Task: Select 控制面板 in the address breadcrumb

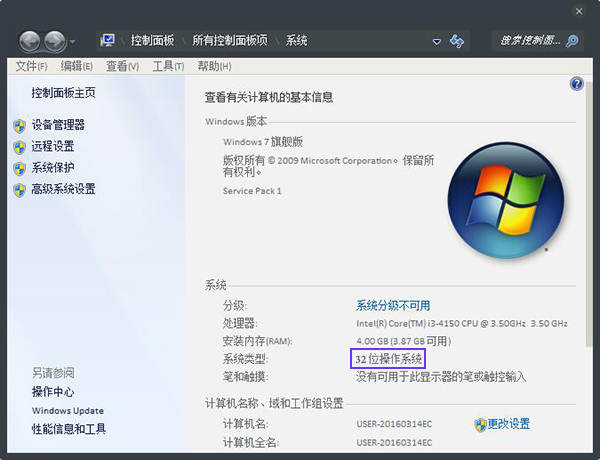Action: pyautogui.click(x=152, y=40)
